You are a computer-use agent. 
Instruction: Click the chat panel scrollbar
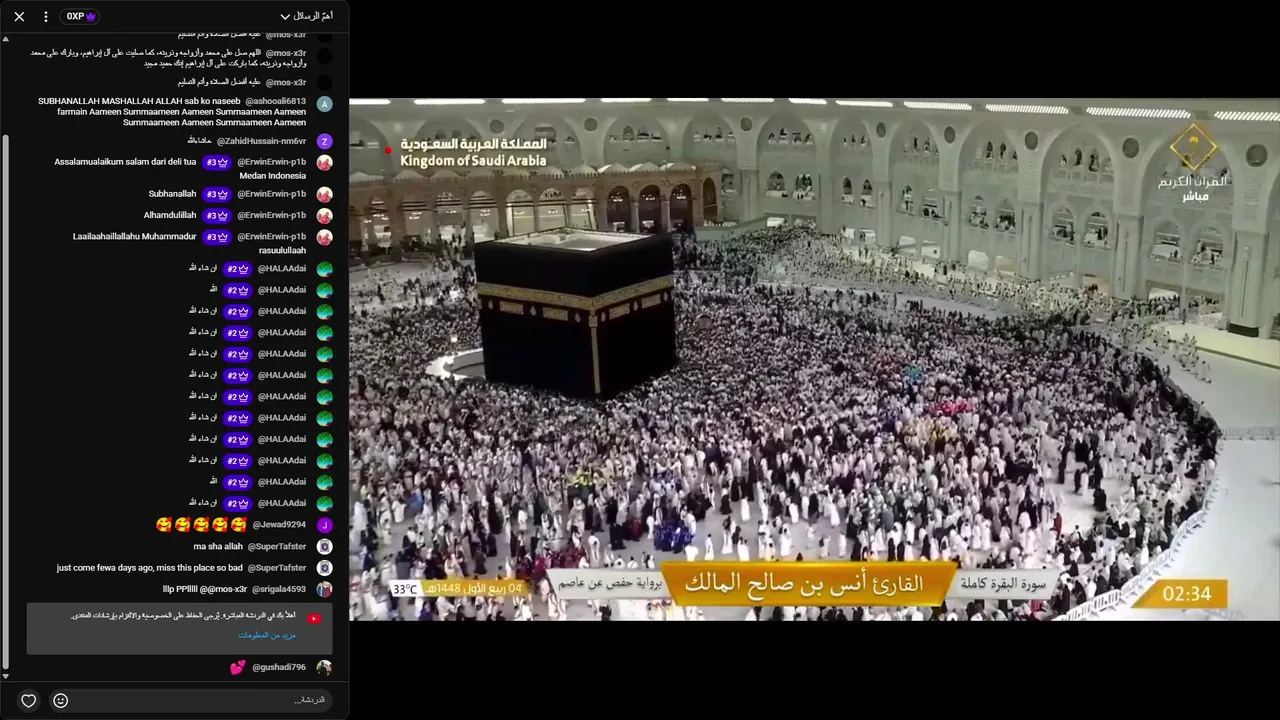coord(5,400)
